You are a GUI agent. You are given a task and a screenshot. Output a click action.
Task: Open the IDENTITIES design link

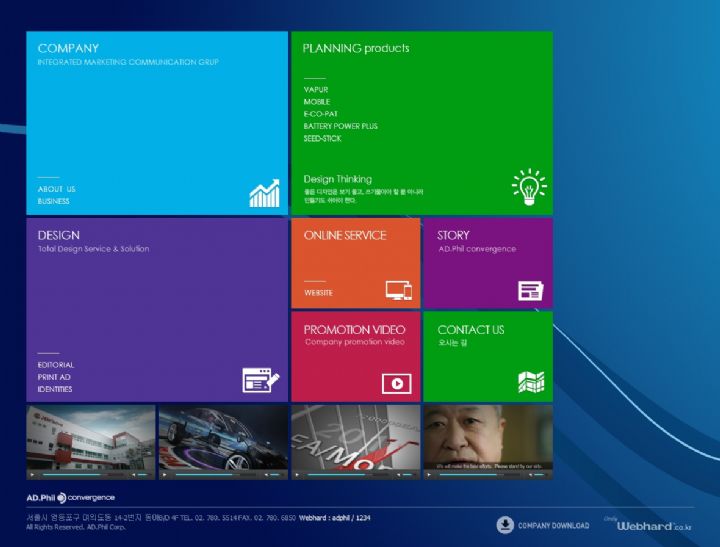pyautogui.click(x=55, y=389)
